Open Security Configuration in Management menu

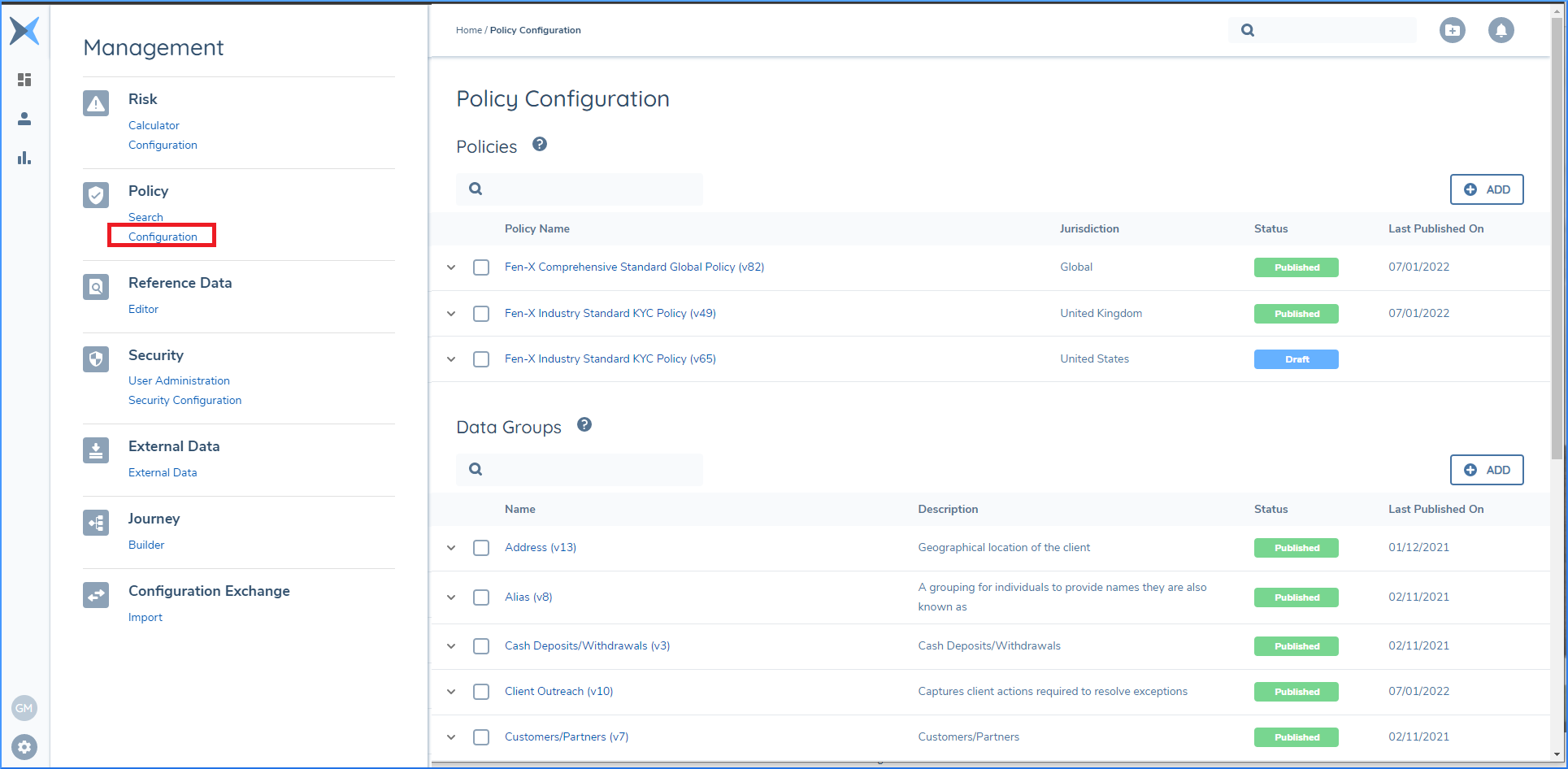point(185,400)
